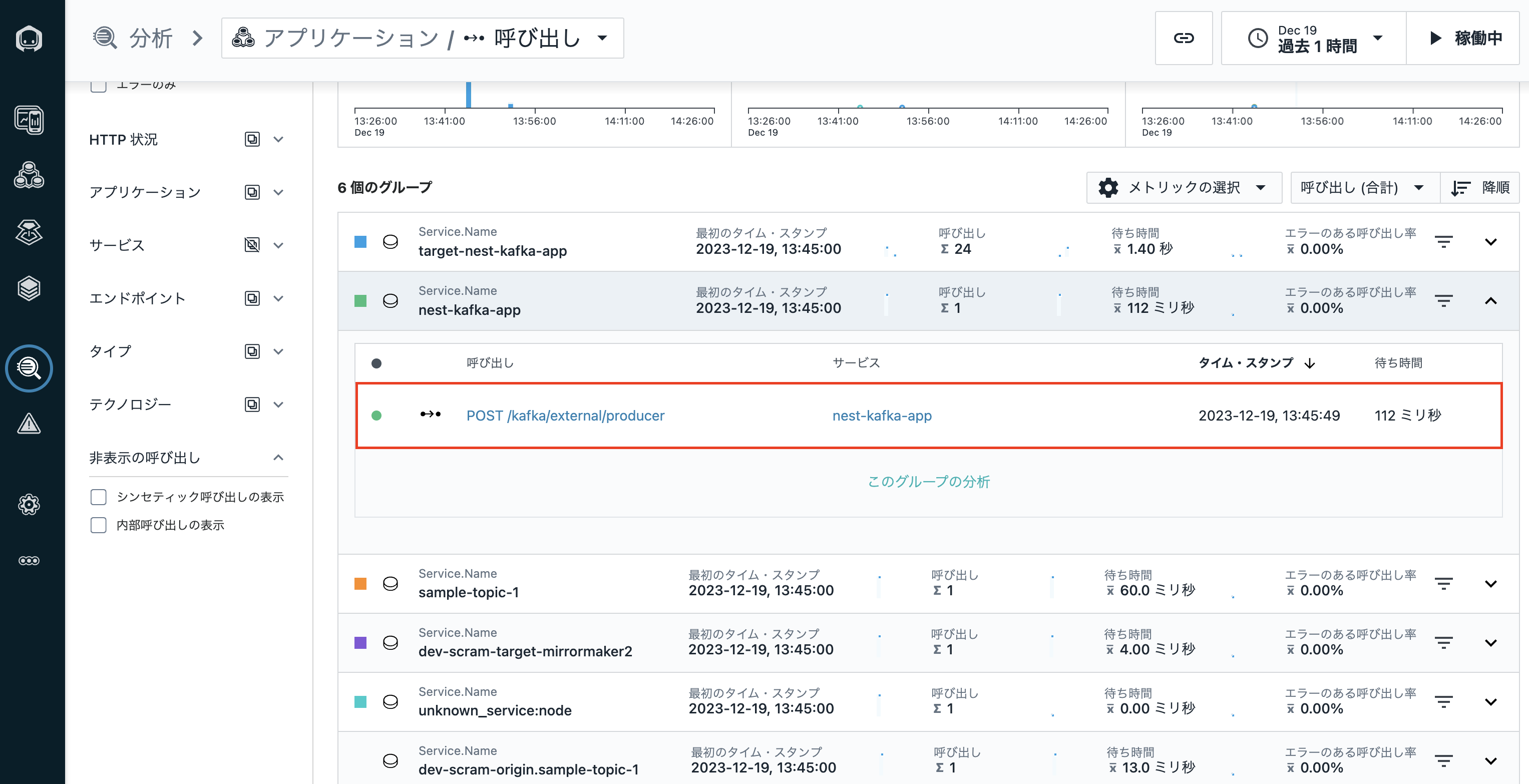Sort by タイム・スタンプ column header
Viewport: 1529px width, 784px height.
coord(1245,362)
